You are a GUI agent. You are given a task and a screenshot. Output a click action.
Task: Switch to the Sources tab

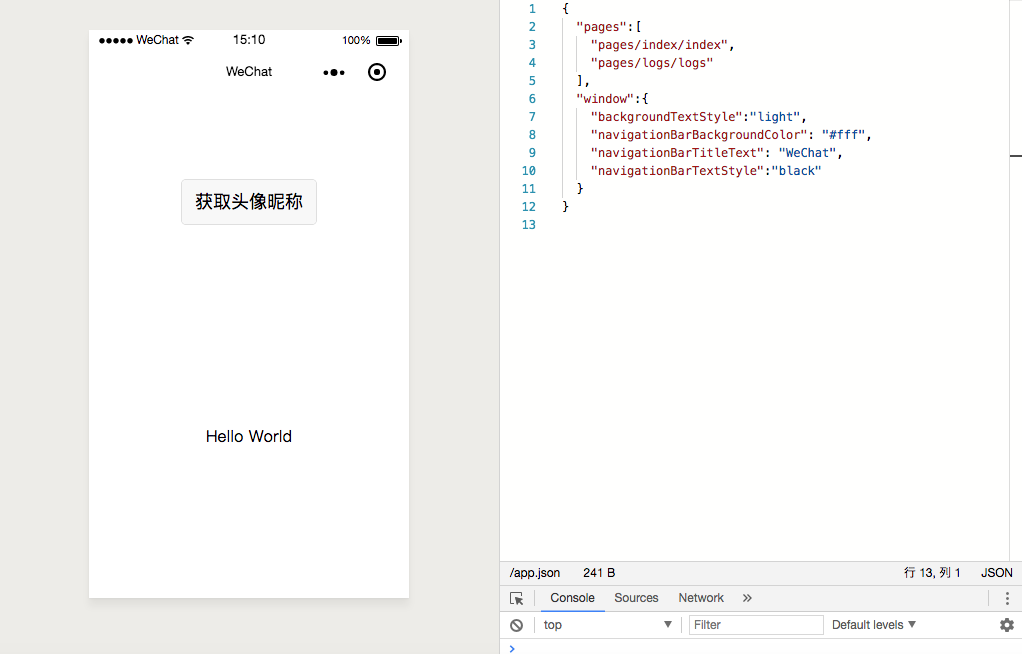pyautogui.click(x=636, y=598)
